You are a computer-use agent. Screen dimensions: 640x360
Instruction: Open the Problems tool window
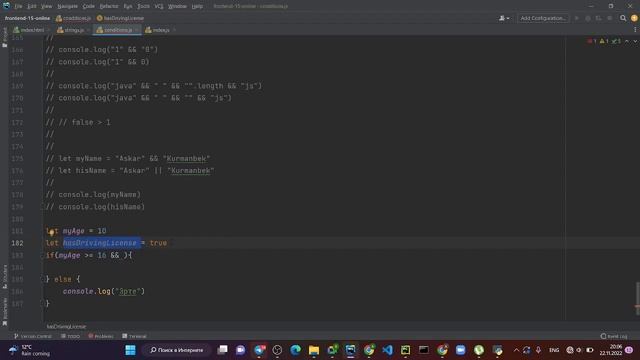click(x=101, y=336)
